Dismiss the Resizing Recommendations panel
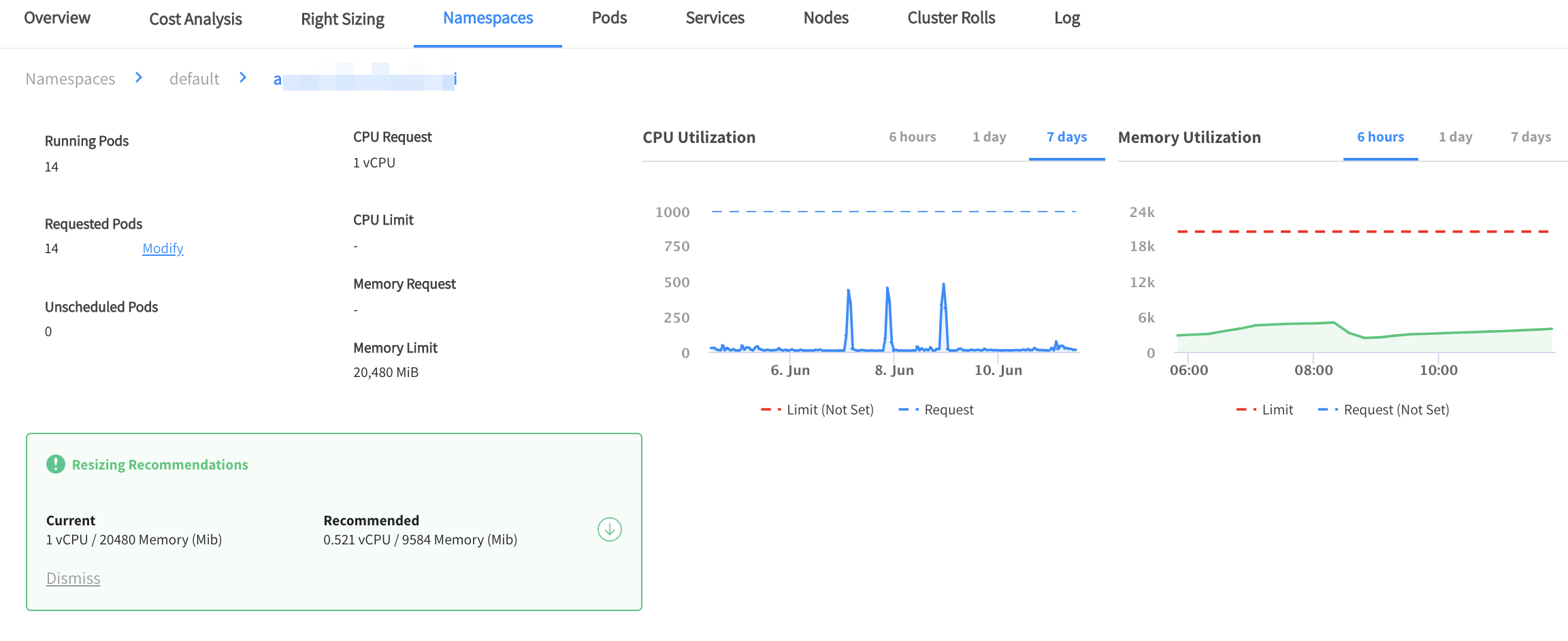The height and width of the screenshot is (641, 1568). pos(73,578)
